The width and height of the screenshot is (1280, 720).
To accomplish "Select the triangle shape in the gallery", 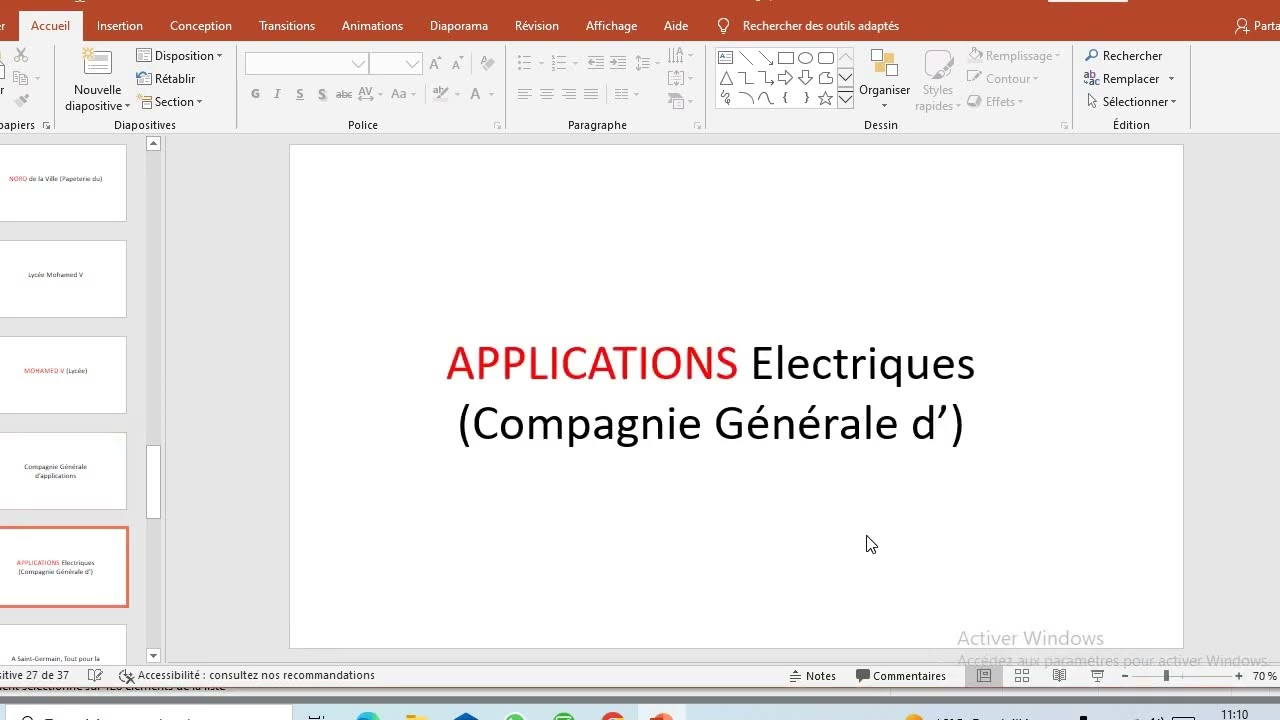I will [x=726, y=78].
